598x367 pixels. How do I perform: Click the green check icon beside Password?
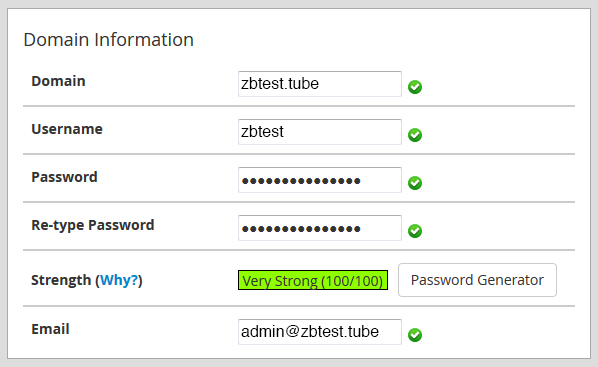pyautogui.click(x=415, y=183)
